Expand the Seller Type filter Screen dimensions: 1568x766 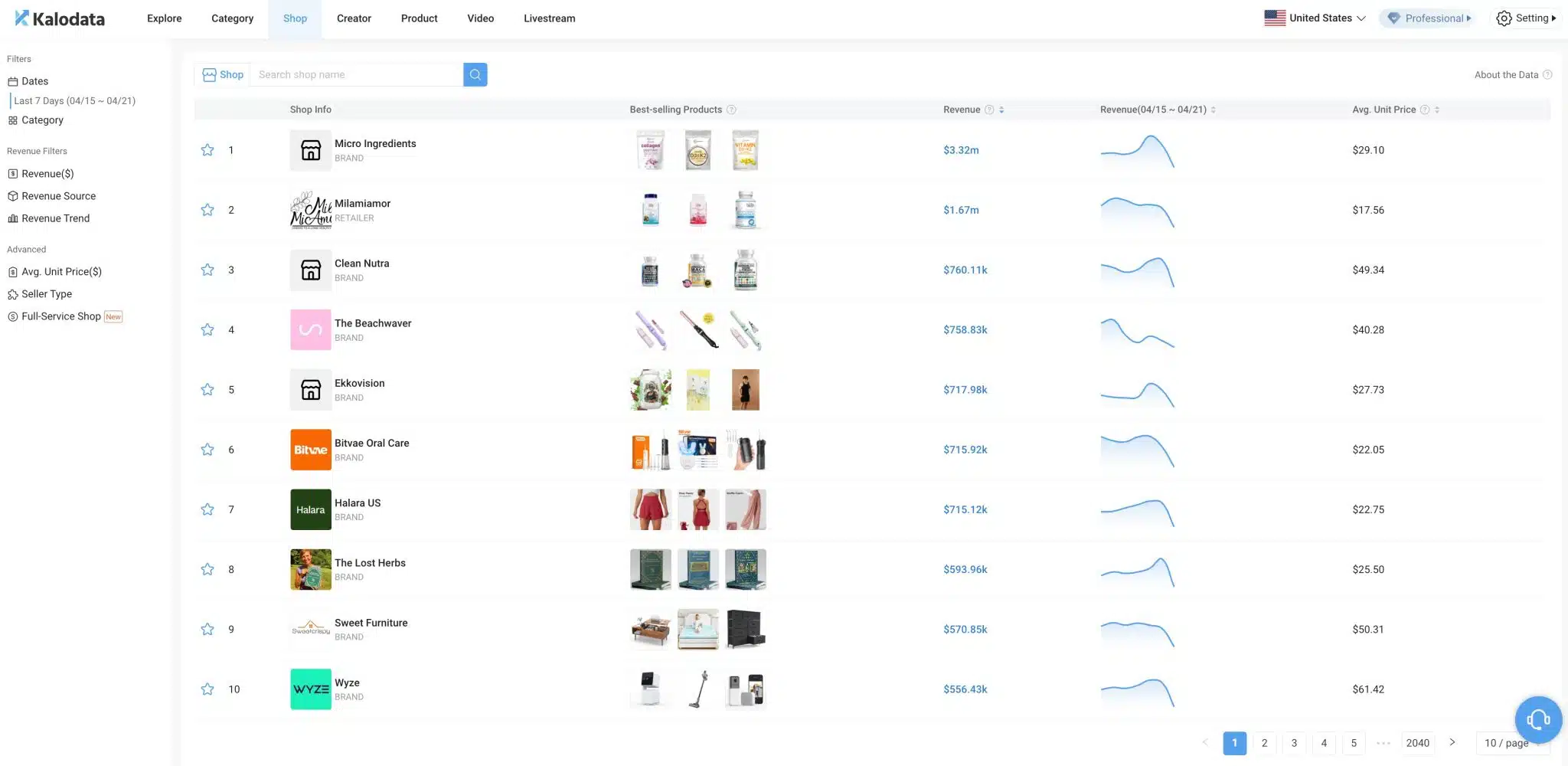[x=40, y=294]
